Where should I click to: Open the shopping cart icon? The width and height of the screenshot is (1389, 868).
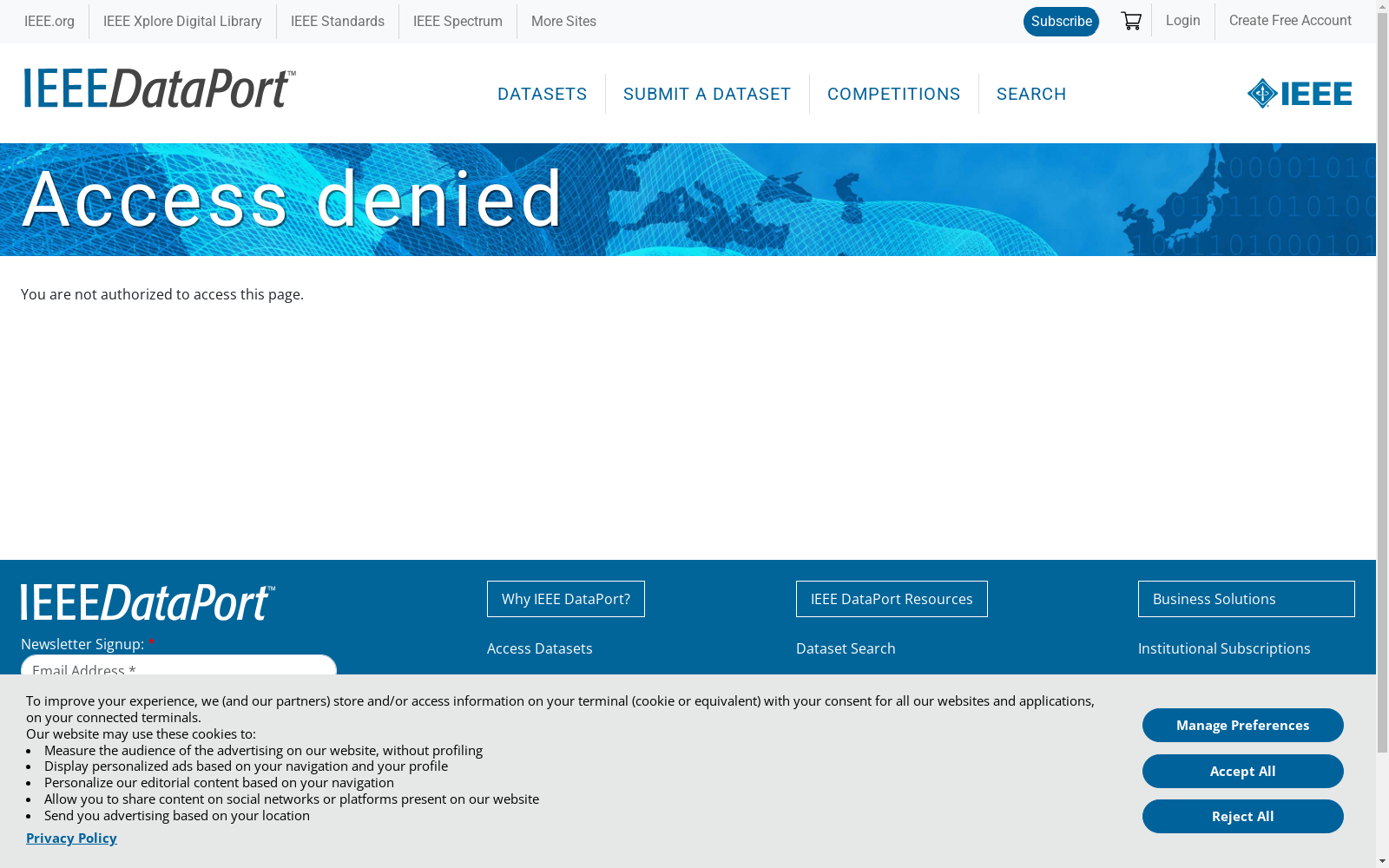1130,21
